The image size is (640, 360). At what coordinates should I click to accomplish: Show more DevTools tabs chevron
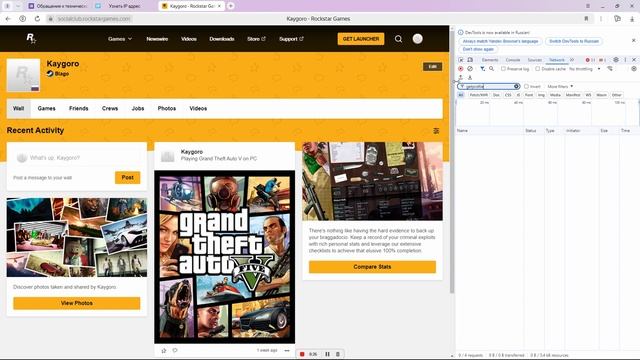point(572,60)
